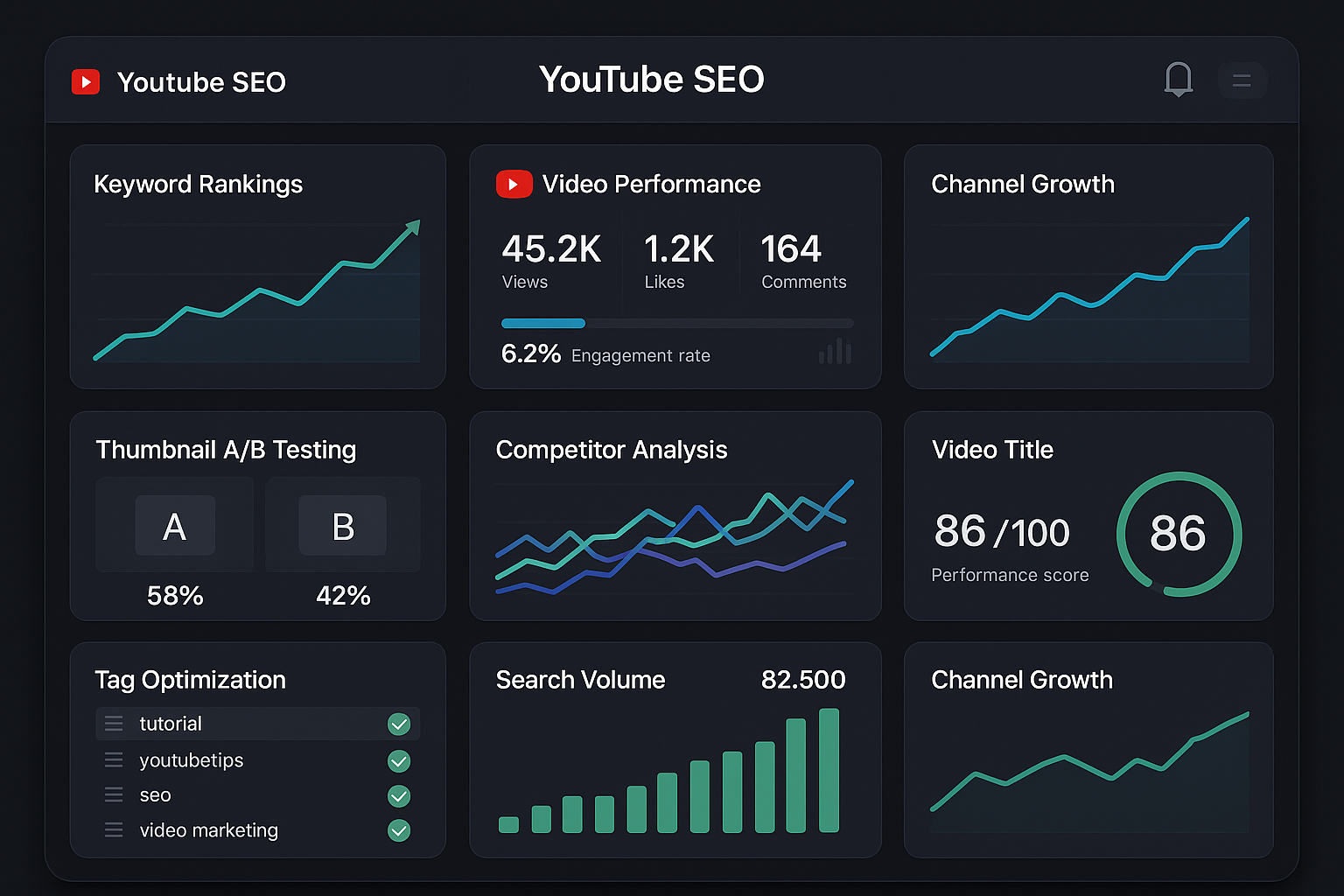The width and height of the screenshot is (1344, 896).
Task: Open the Competitor Analysis card title
Action: 611,450
